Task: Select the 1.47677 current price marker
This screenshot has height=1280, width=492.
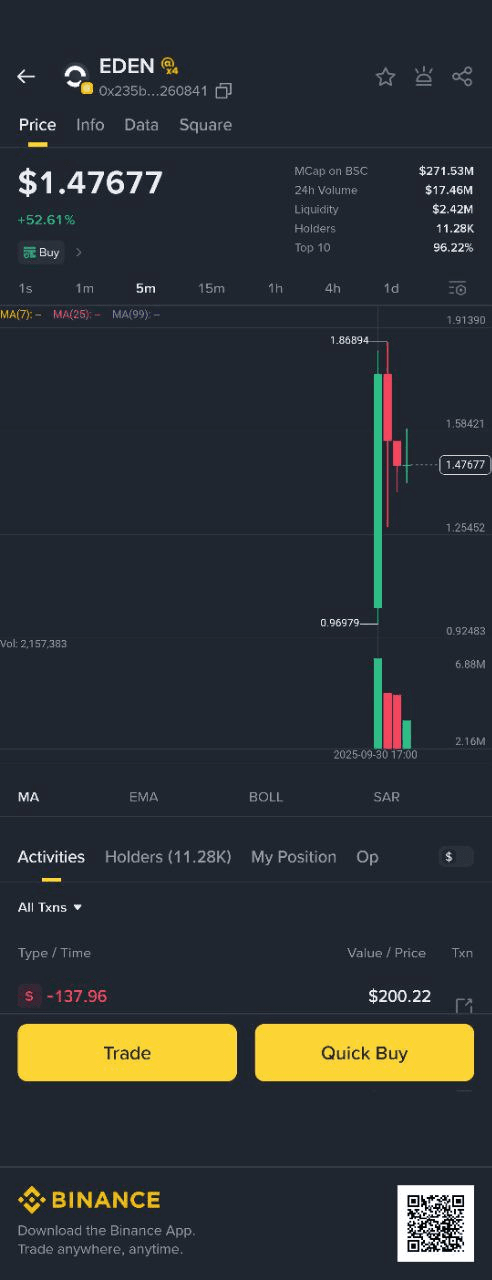Action: (x=465, y=464)
